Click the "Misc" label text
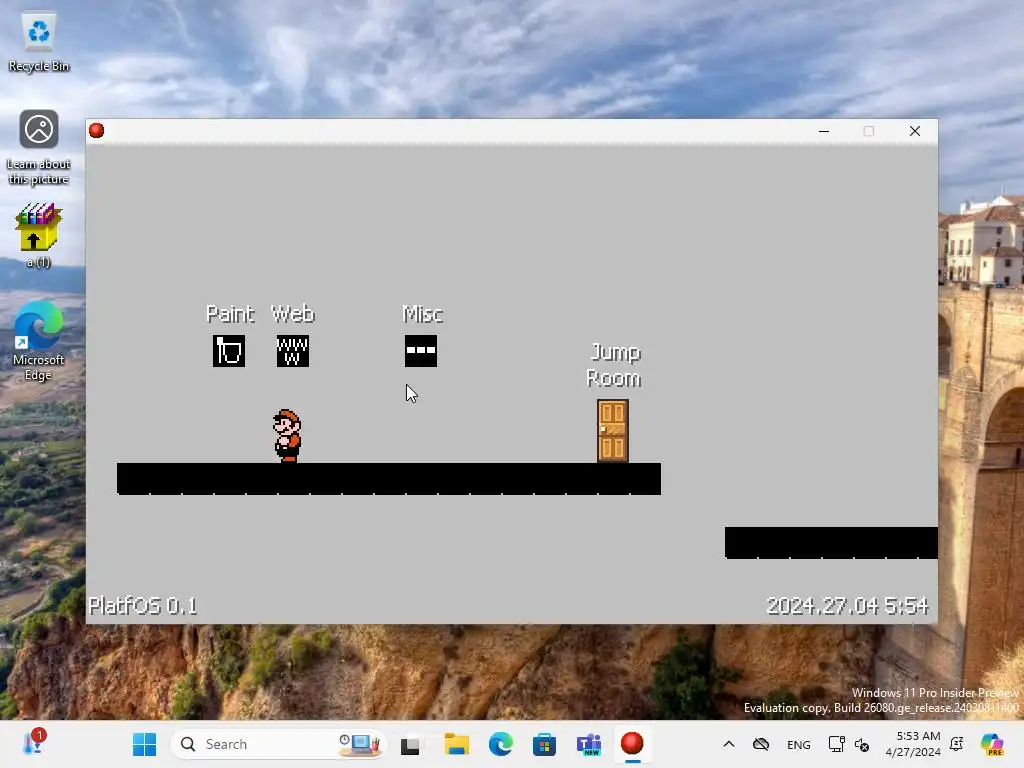The width and height of the screenshot is (1024, 768). pos(422,314)
